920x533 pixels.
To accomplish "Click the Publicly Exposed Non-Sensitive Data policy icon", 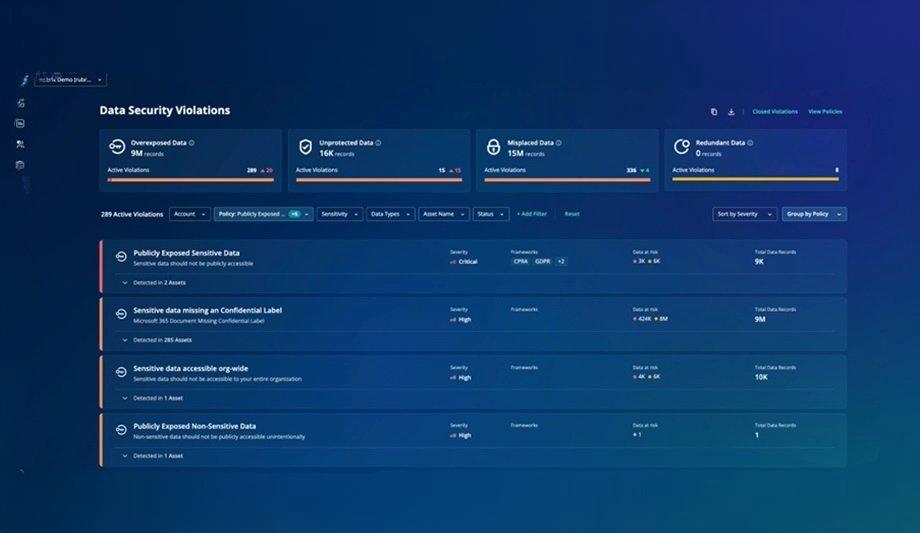I will tap(121, 430).
